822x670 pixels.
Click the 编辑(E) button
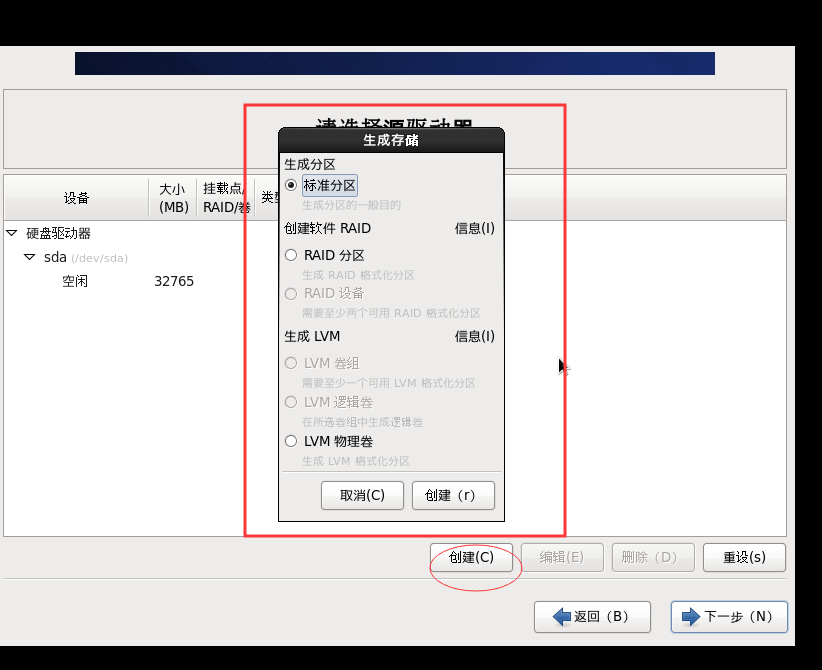tap(563, 557)
